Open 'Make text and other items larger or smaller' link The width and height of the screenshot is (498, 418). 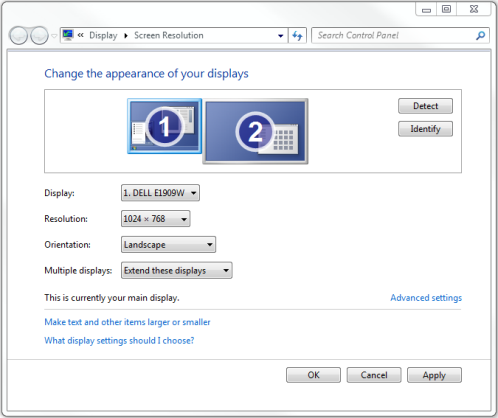click(x=127, y=322)
